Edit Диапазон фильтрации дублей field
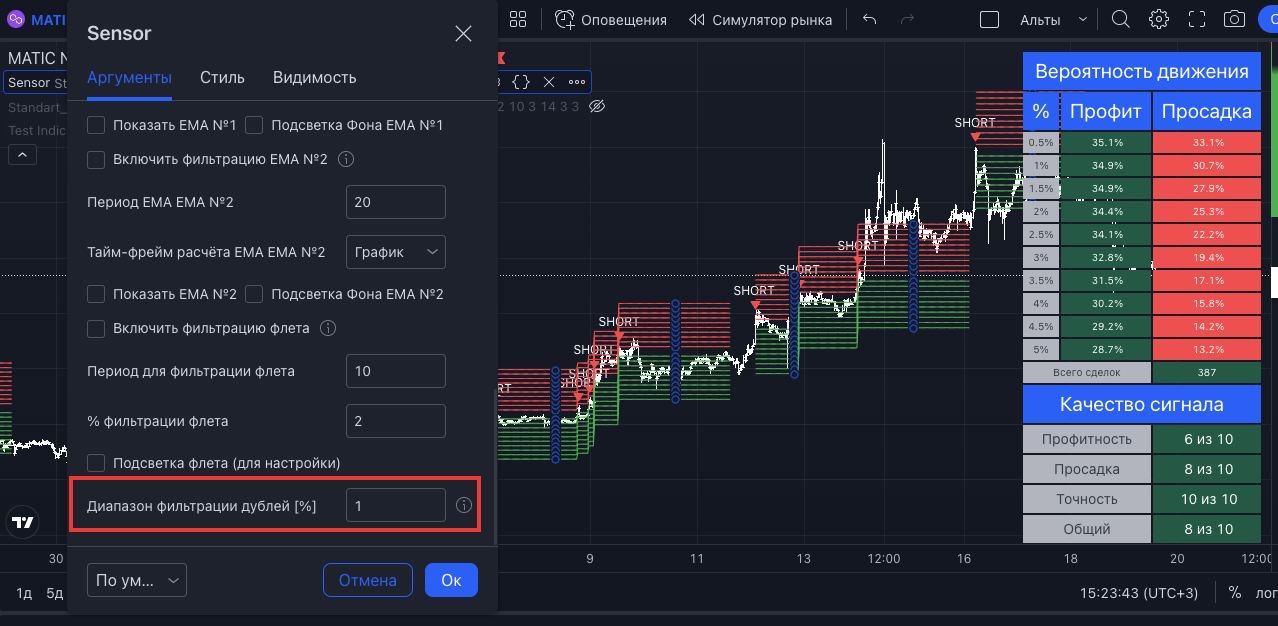 tap(395, 506)
